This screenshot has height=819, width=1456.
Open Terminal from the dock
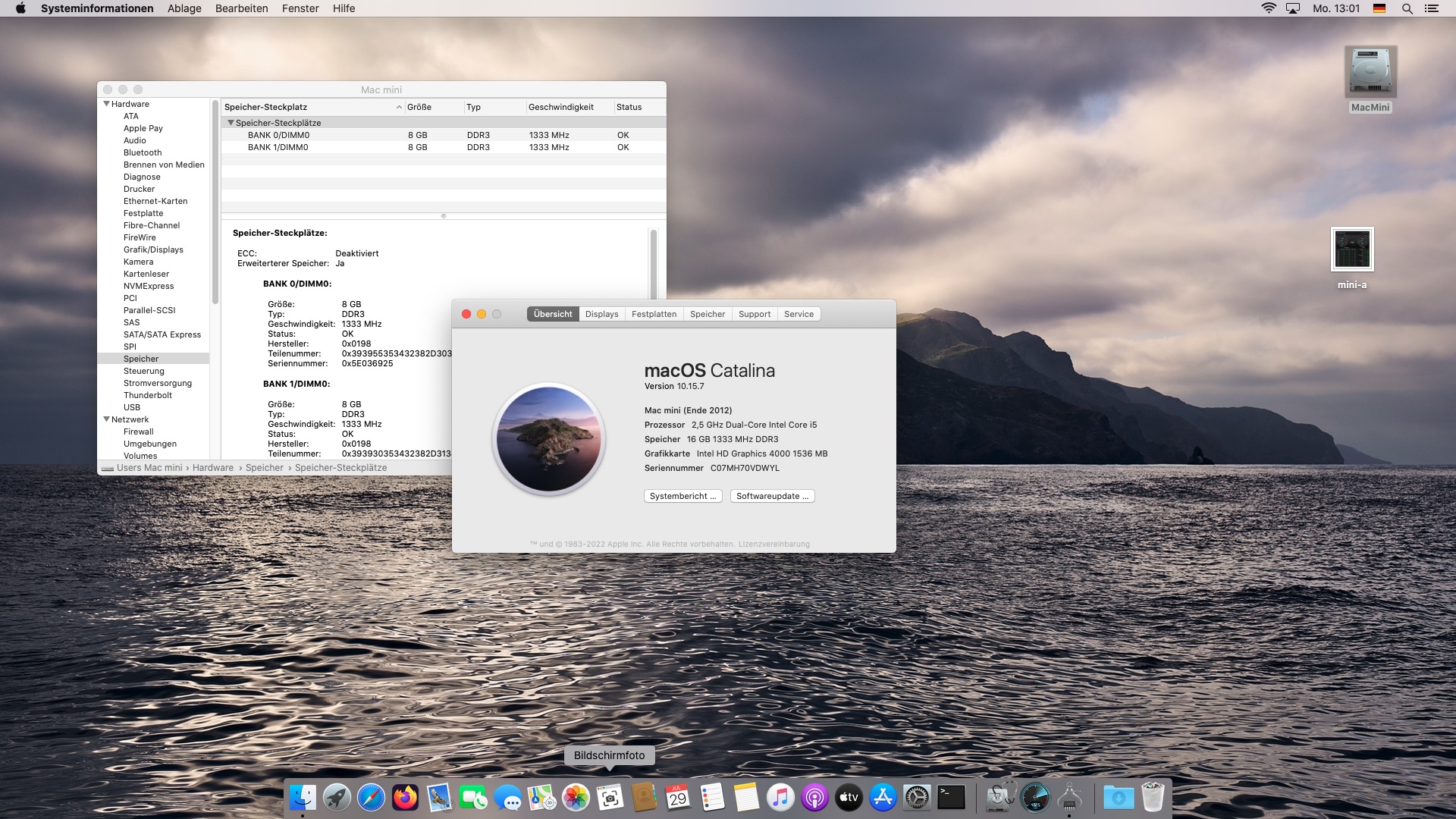click(x=951, y=797)
